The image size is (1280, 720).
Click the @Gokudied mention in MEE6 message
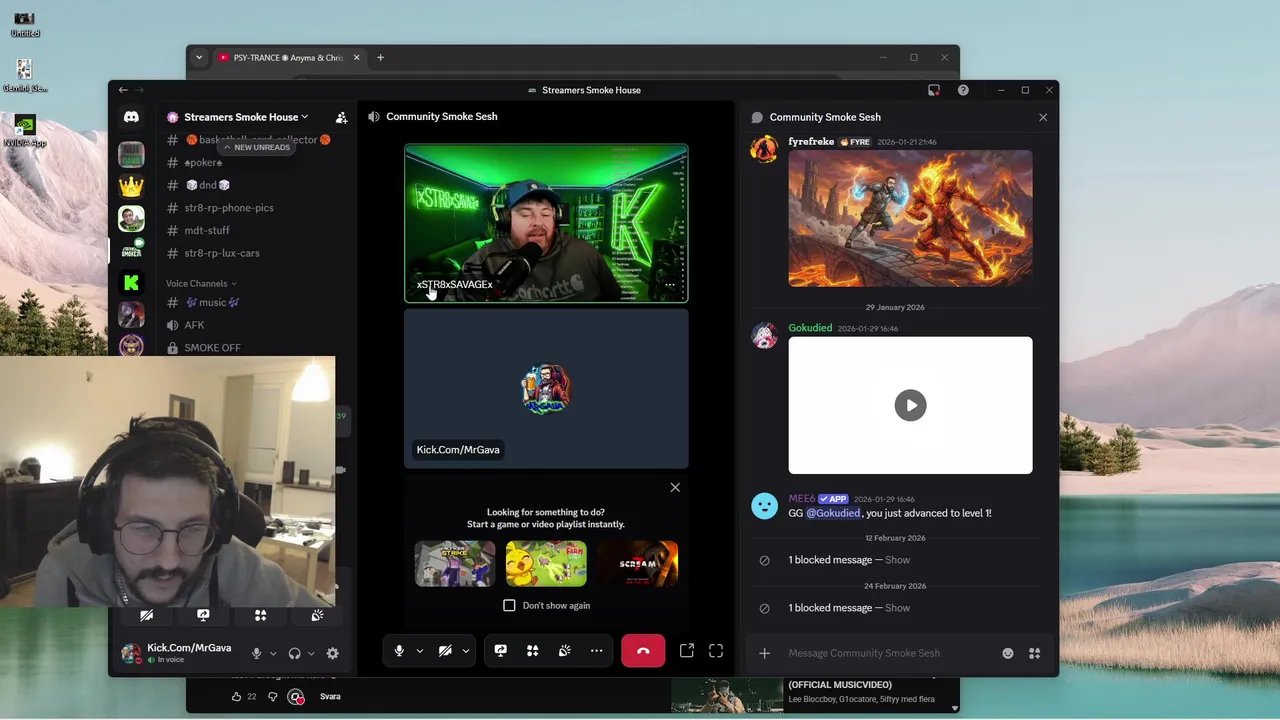[x=833, y=513]
